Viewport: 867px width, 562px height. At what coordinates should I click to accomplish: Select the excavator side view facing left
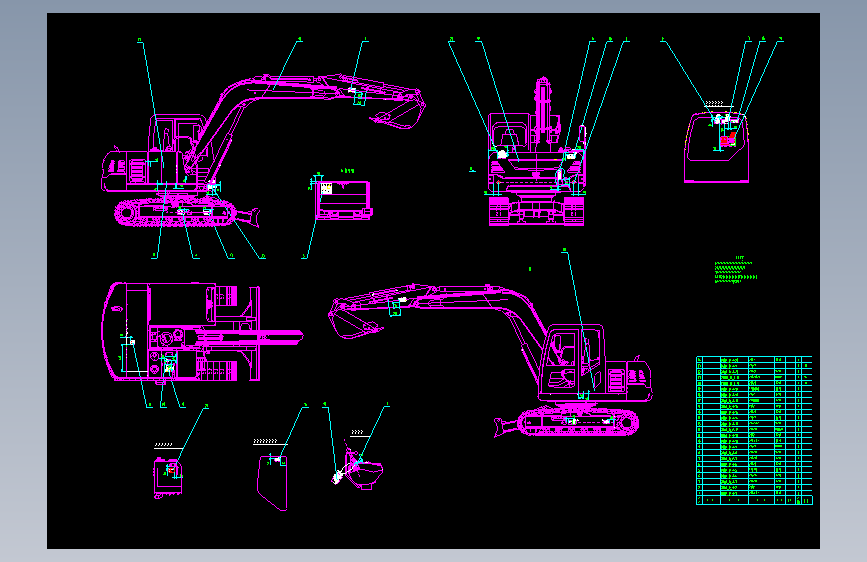490,361
